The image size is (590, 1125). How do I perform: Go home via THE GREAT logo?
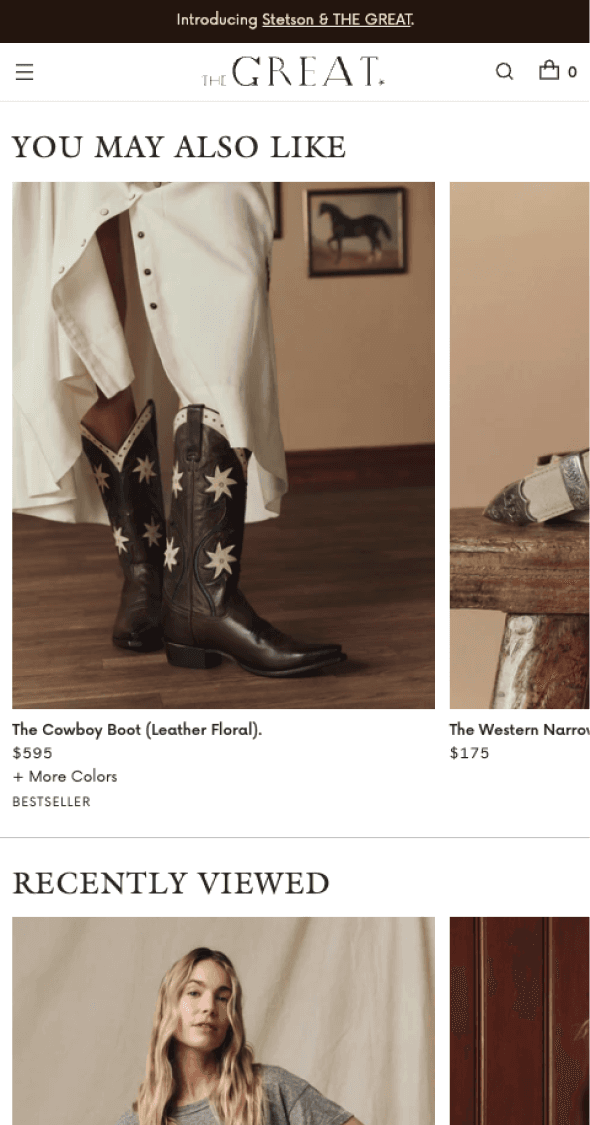point(294,72)
